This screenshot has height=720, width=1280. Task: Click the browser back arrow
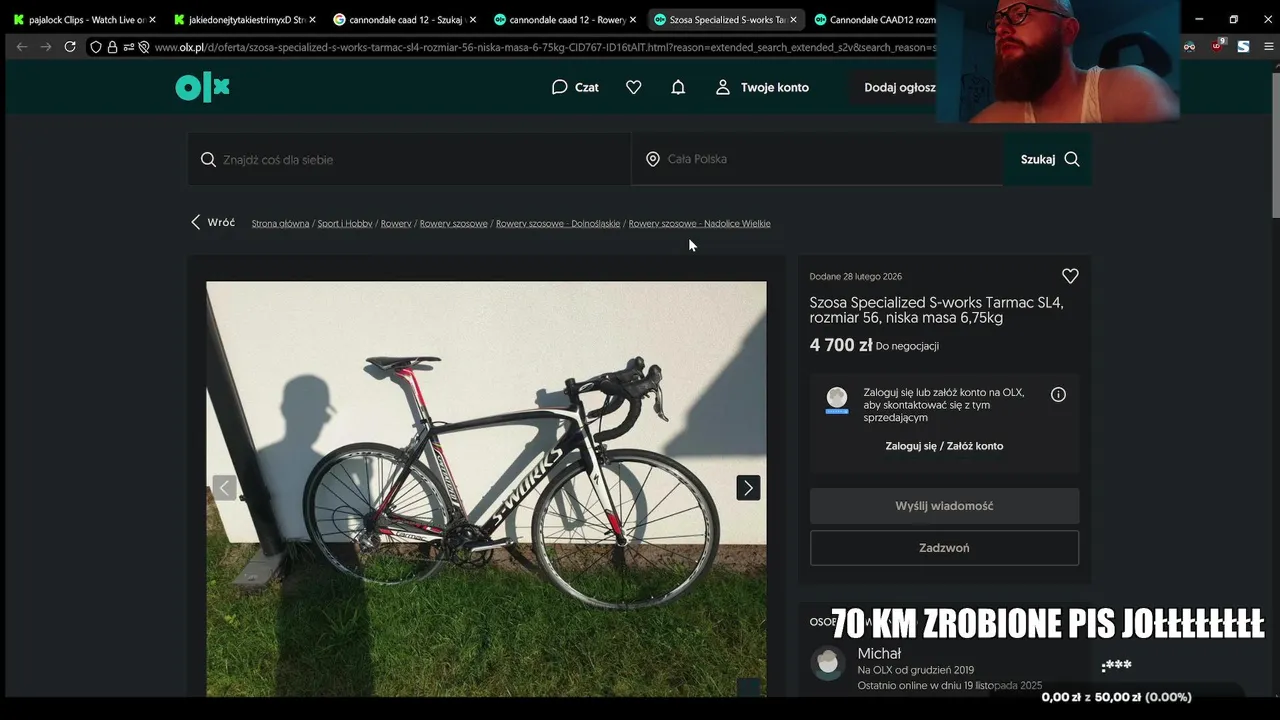click(22, 47)
